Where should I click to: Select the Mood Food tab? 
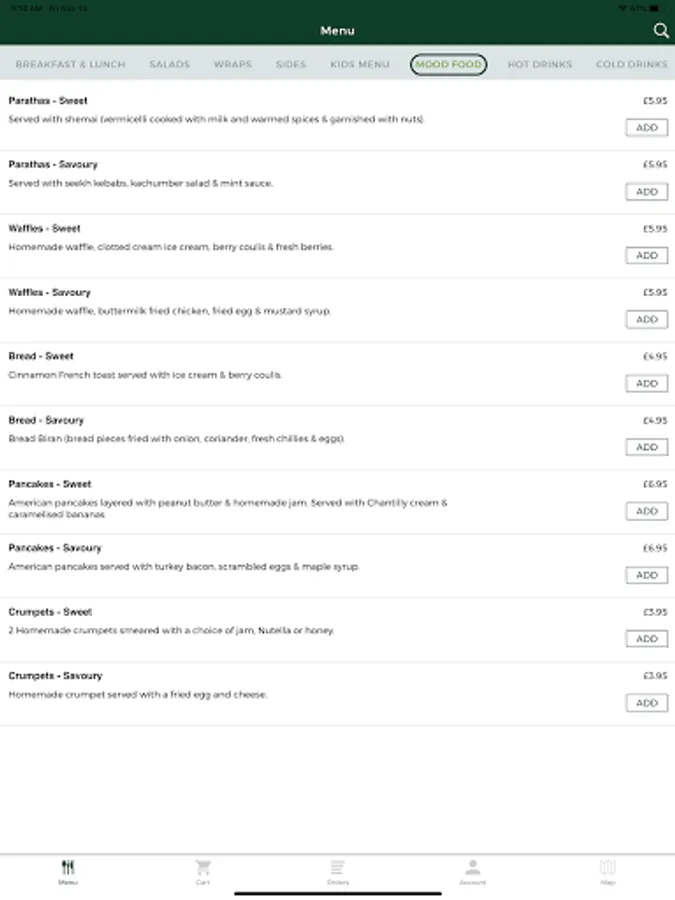point(449,64)
